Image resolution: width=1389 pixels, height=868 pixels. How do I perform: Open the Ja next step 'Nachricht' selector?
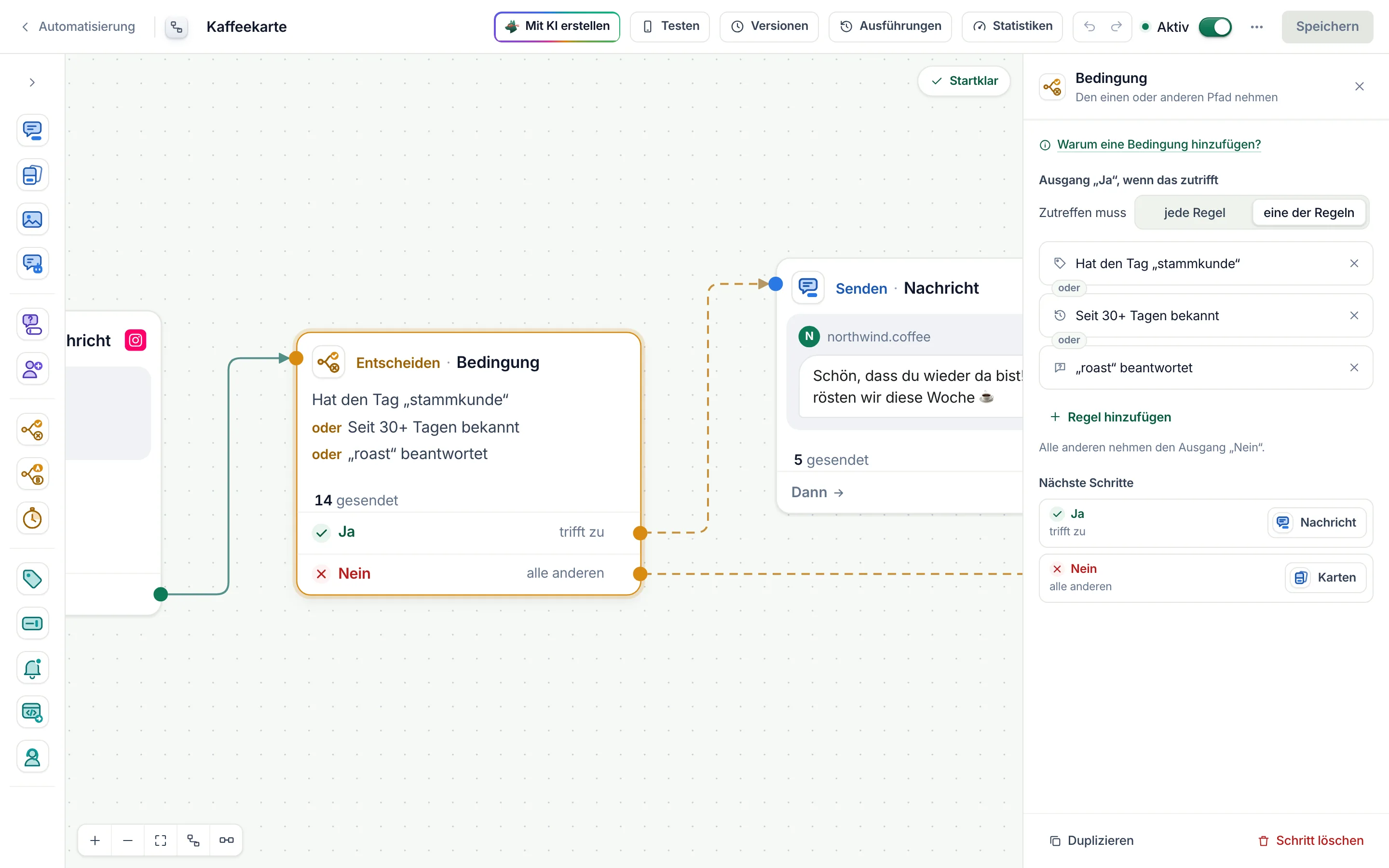point(1317,522)
